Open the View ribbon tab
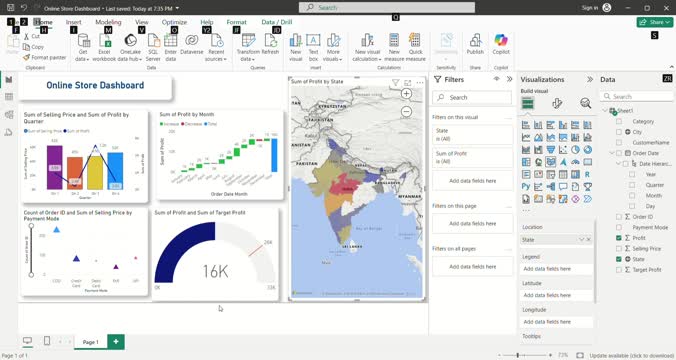The height and width of the screenshot is (360, 676). pyautogui.click(x=141, y=22)
